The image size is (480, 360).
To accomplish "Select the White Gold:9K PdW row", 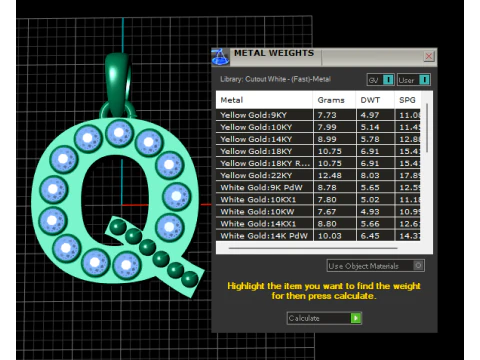I will pos(318,187).
